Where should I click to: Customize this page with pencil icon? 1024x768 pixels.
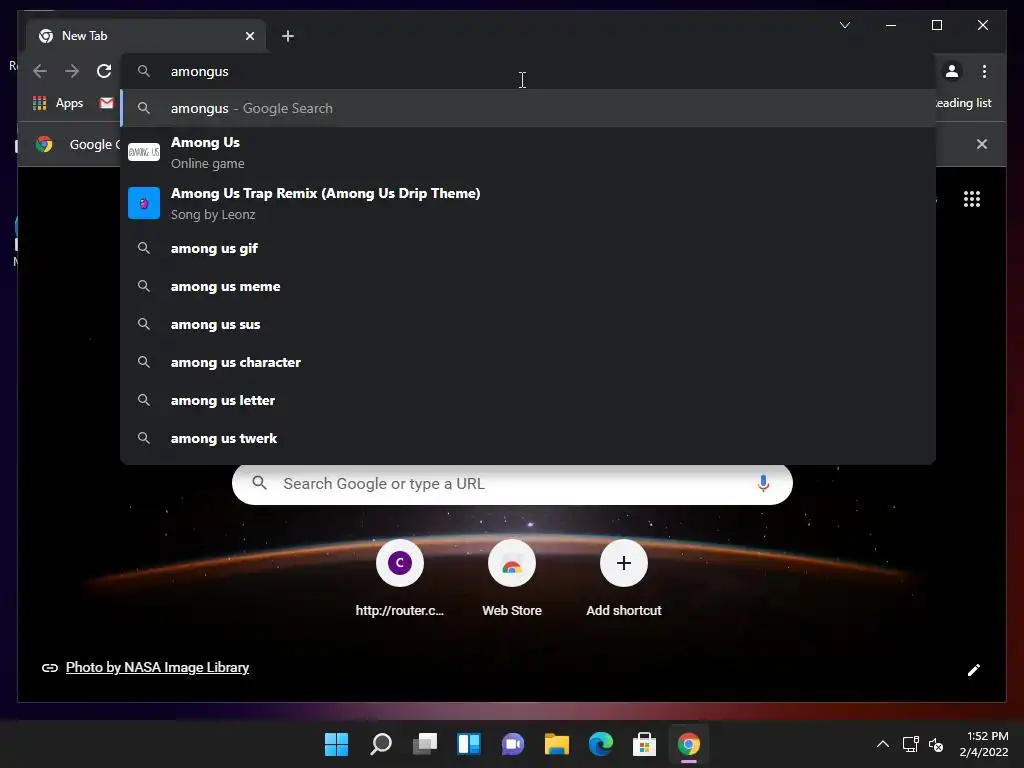pos(974,670)
